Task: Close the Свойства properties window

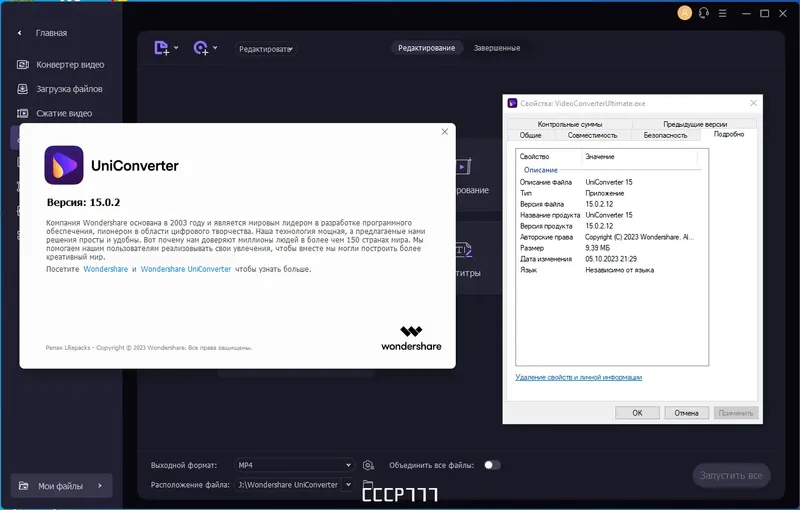Action: [754, 103]
